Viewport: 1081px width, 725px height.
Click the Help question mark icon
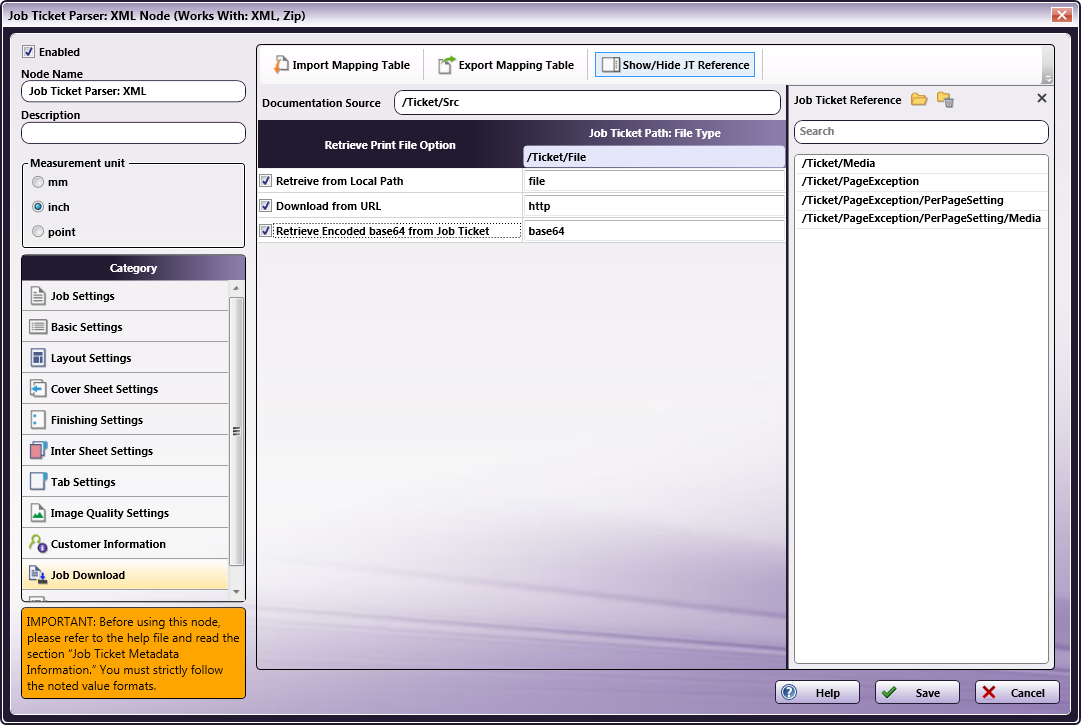[x=789, y=692]
